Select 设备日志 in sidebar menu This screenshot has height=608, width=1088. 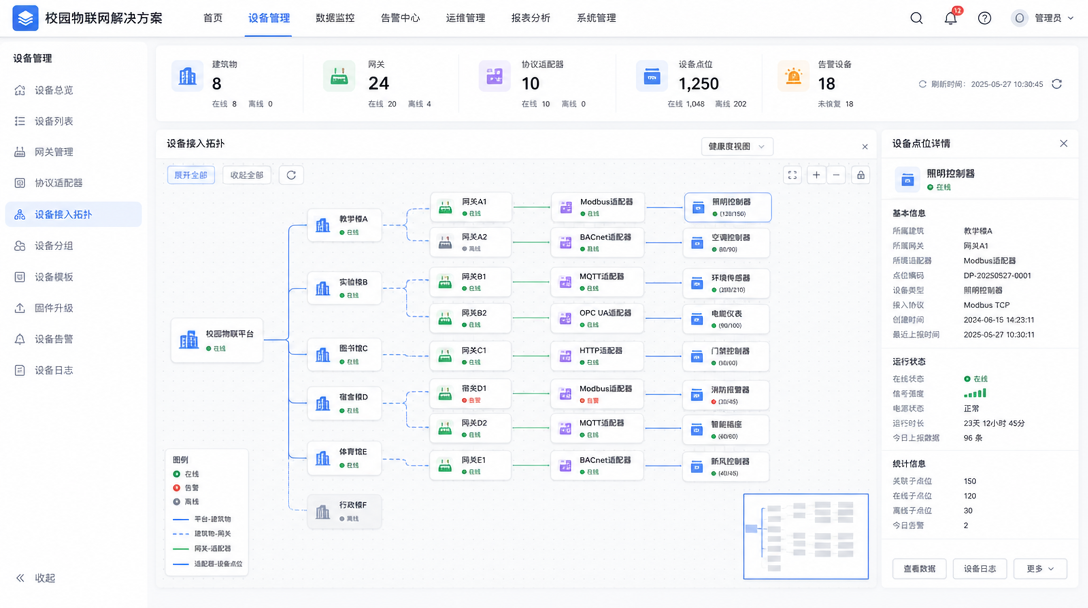(x=74, y=371)
